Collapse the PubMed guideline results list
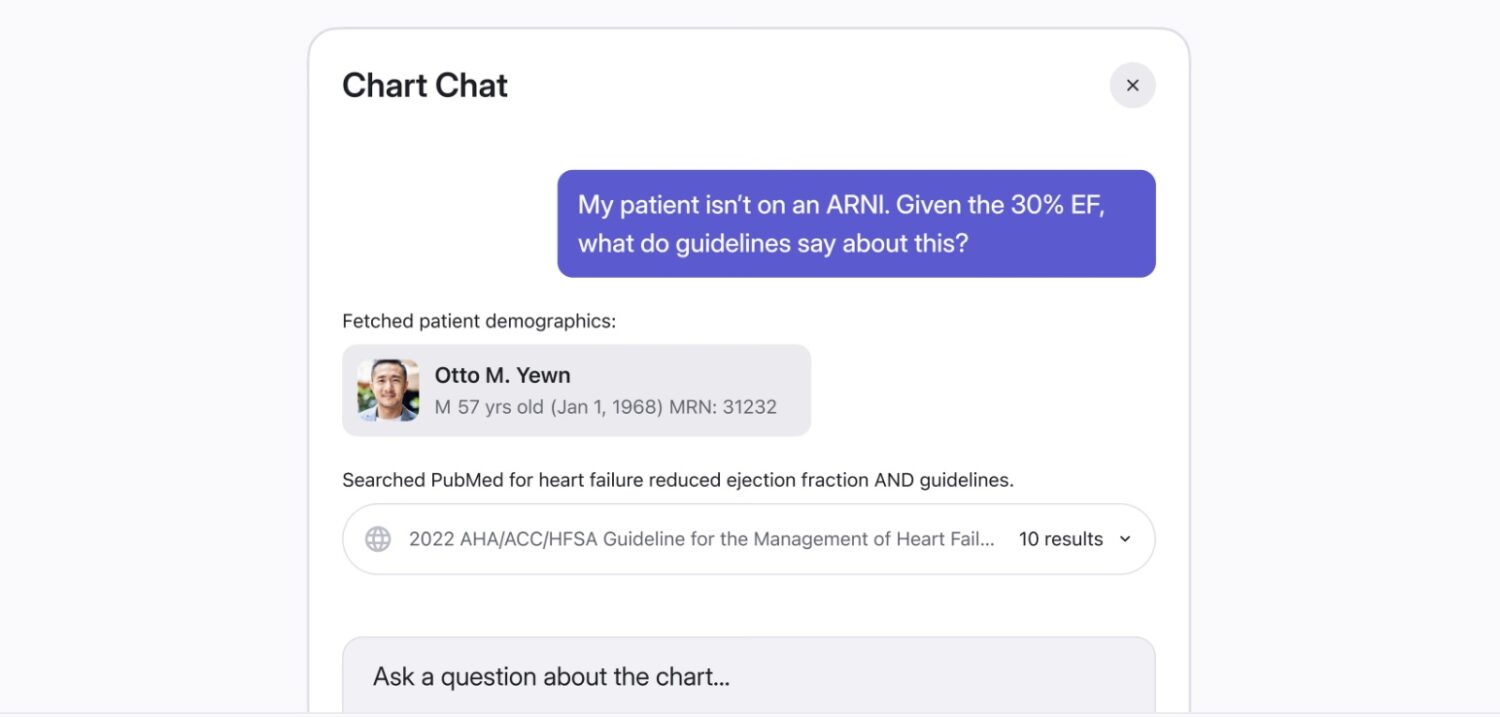1500x717 pixels. (x=1123, y=538)
